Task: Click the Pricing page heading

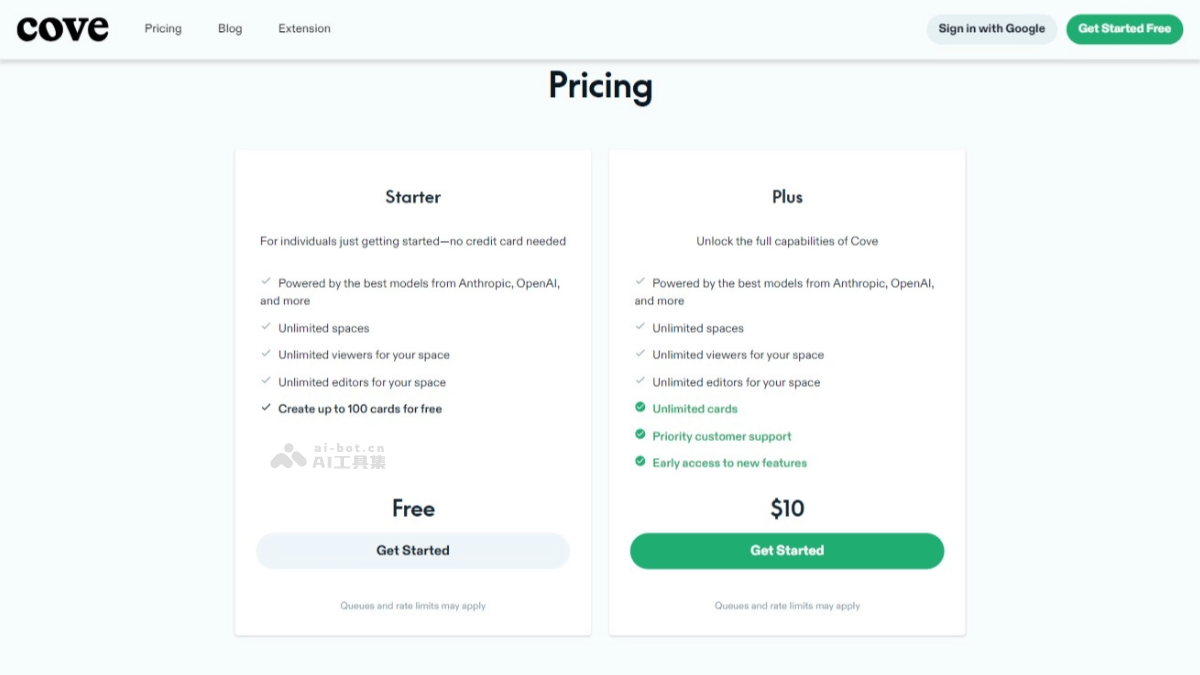Action: click(600, 86)
